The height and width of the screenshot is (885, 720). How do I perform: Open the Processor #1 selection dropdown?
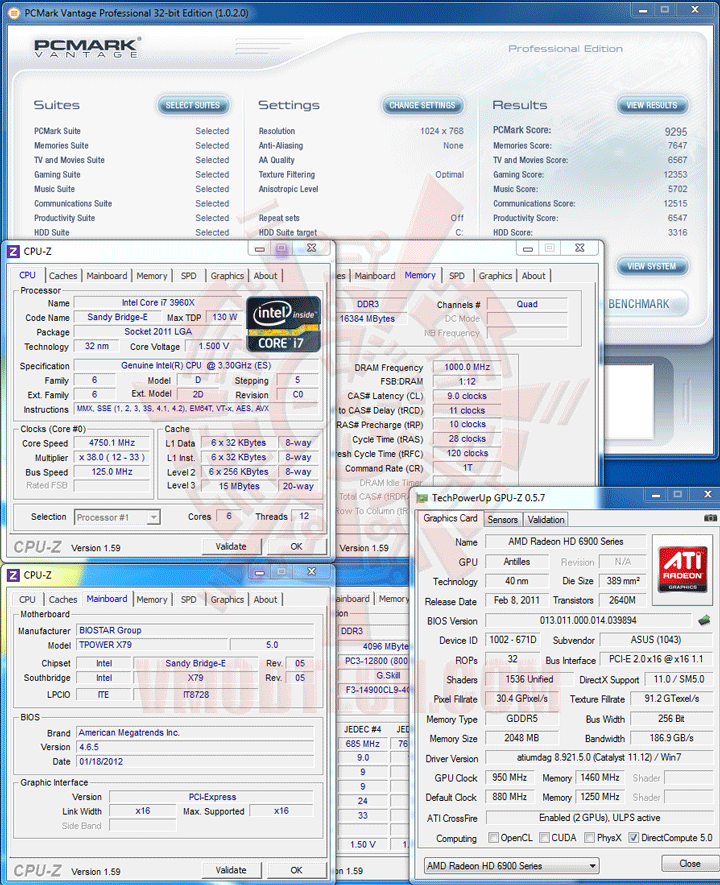pos(117,517)
